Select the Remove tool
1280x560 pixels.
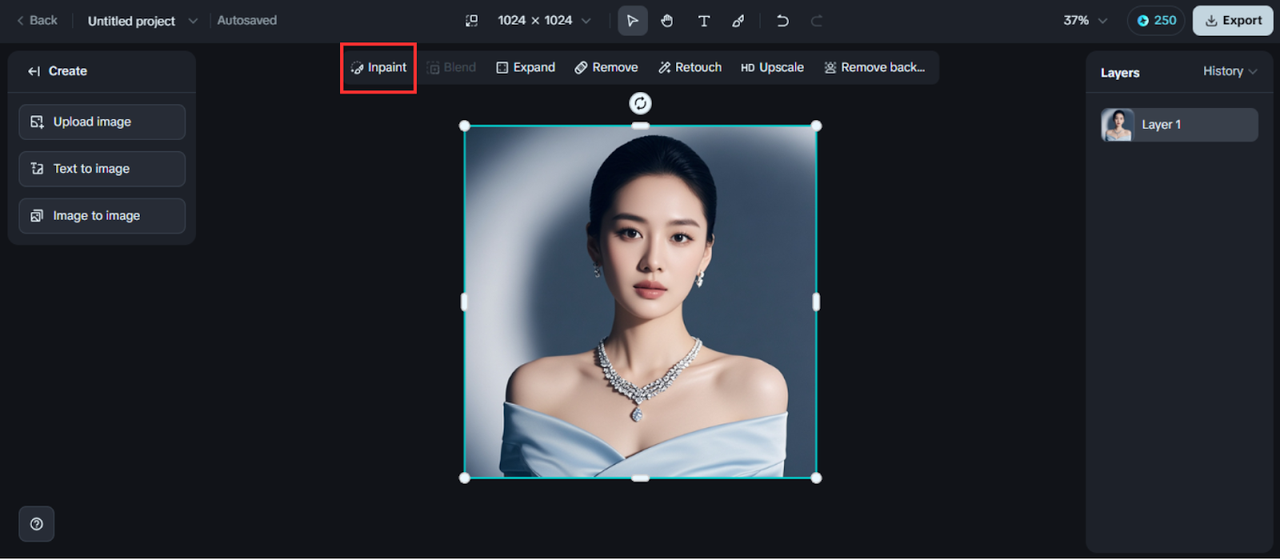pos(606,68)
